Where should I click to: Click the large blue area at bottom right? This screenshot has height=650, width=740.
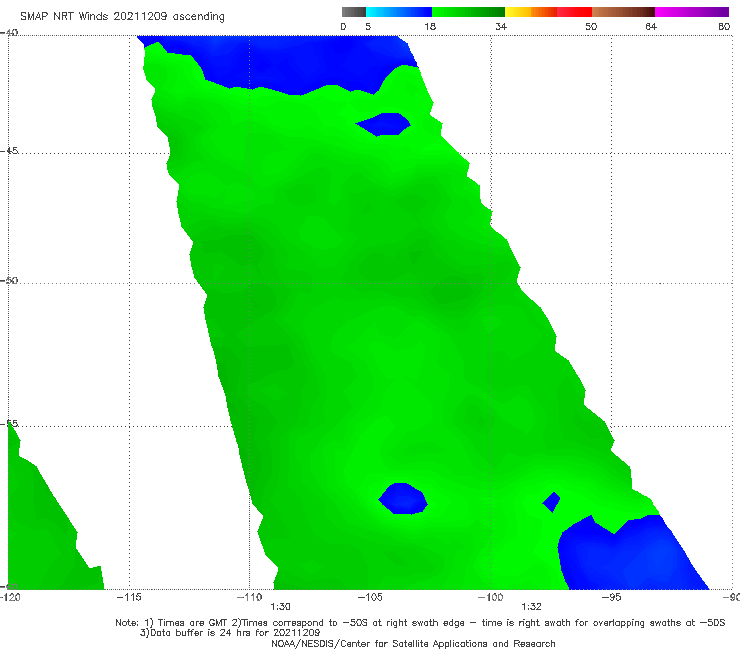pyautogui.click(x=628, y=555)
